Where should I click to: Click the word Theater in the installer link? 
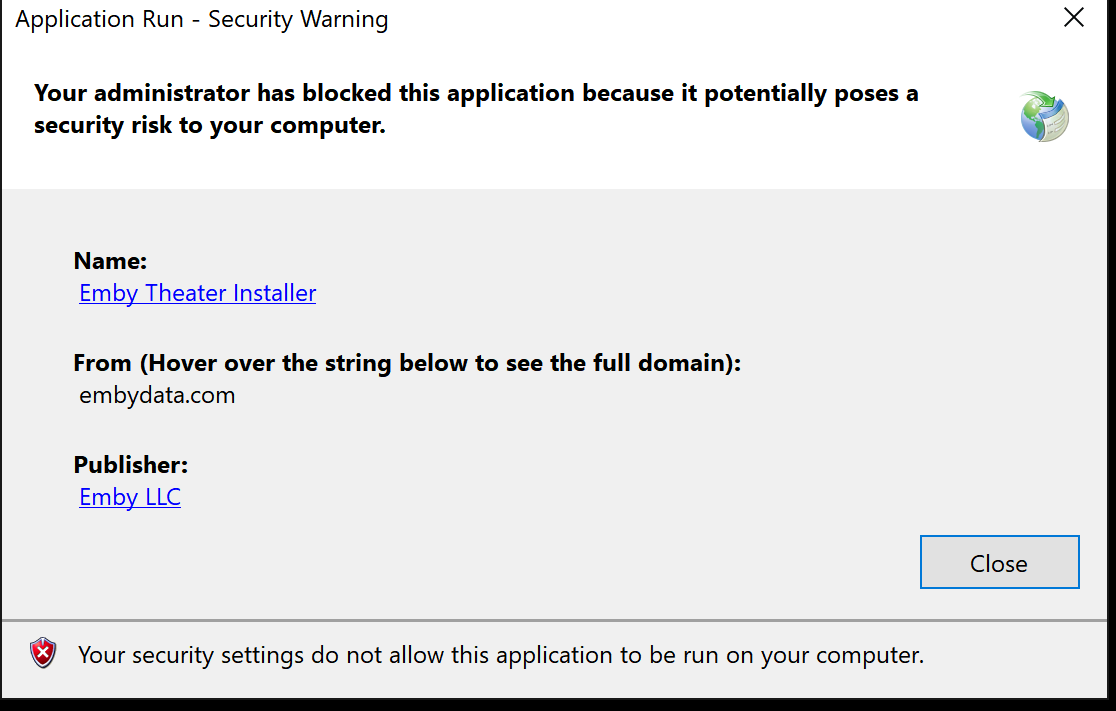pos(186,293)
